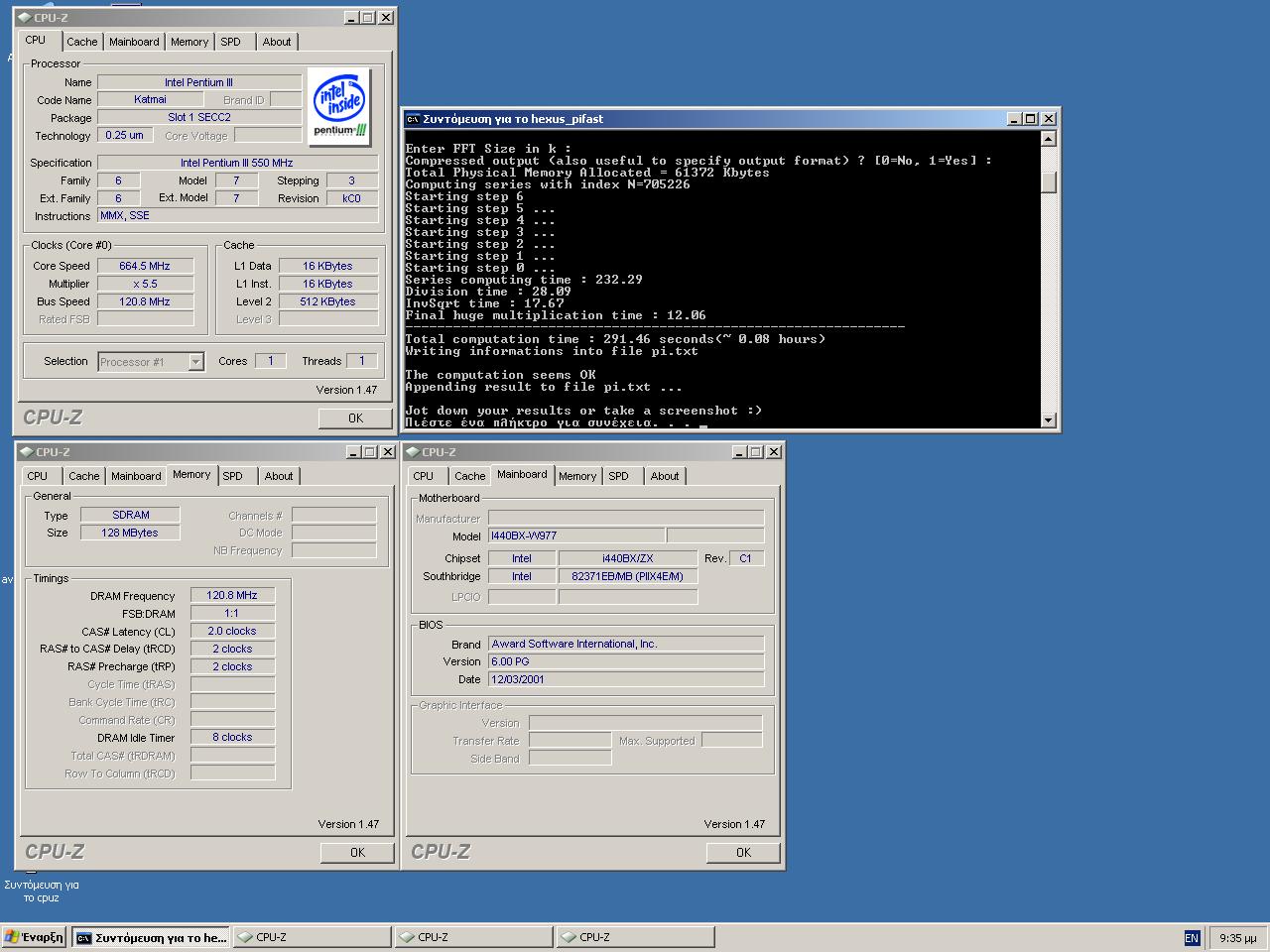
Task: Click the Katmai code name field
Action: (151, 99)
